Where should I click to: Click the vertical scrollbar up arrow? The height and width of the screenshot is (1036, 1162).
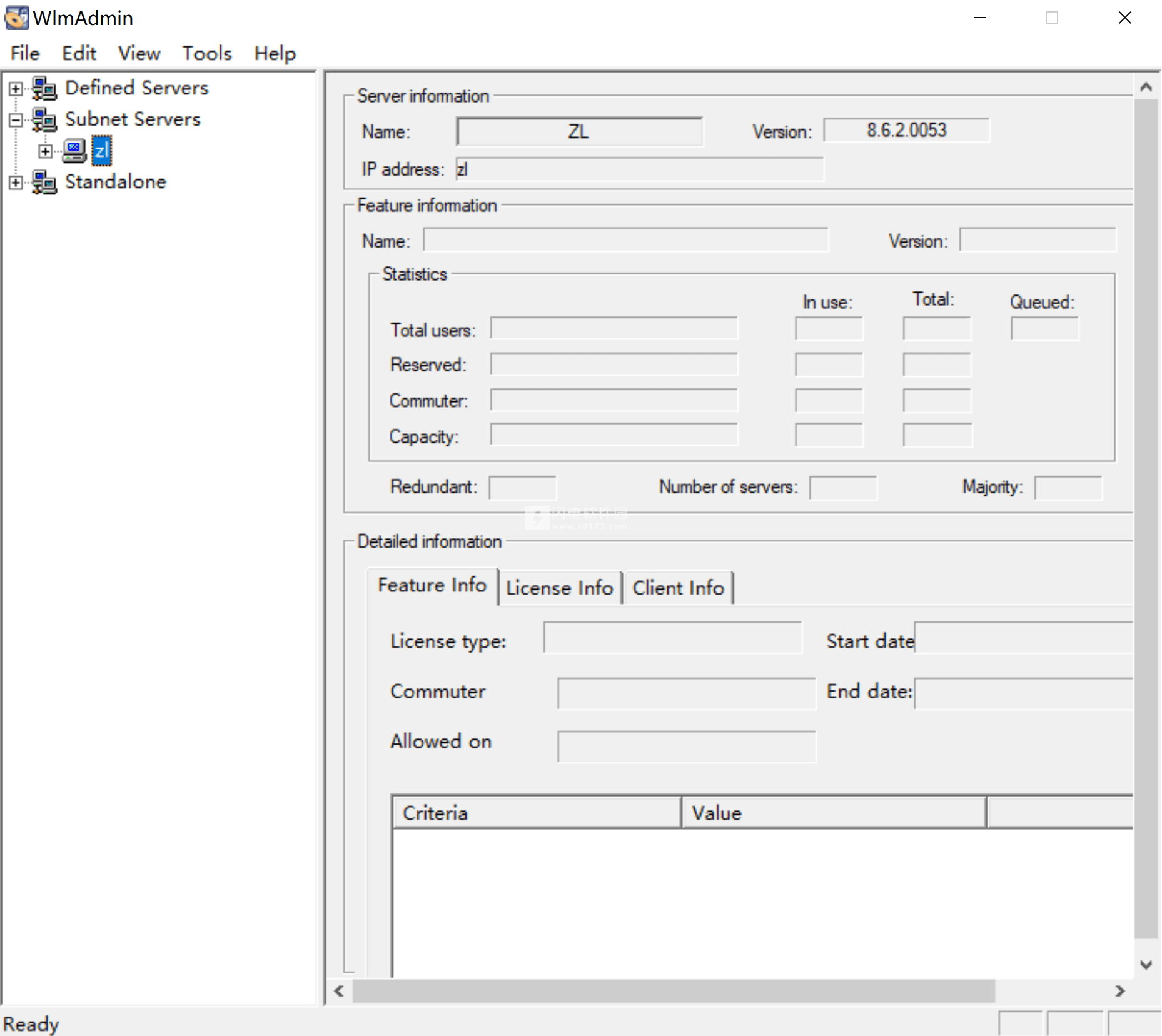click(x=1146, y=87)
